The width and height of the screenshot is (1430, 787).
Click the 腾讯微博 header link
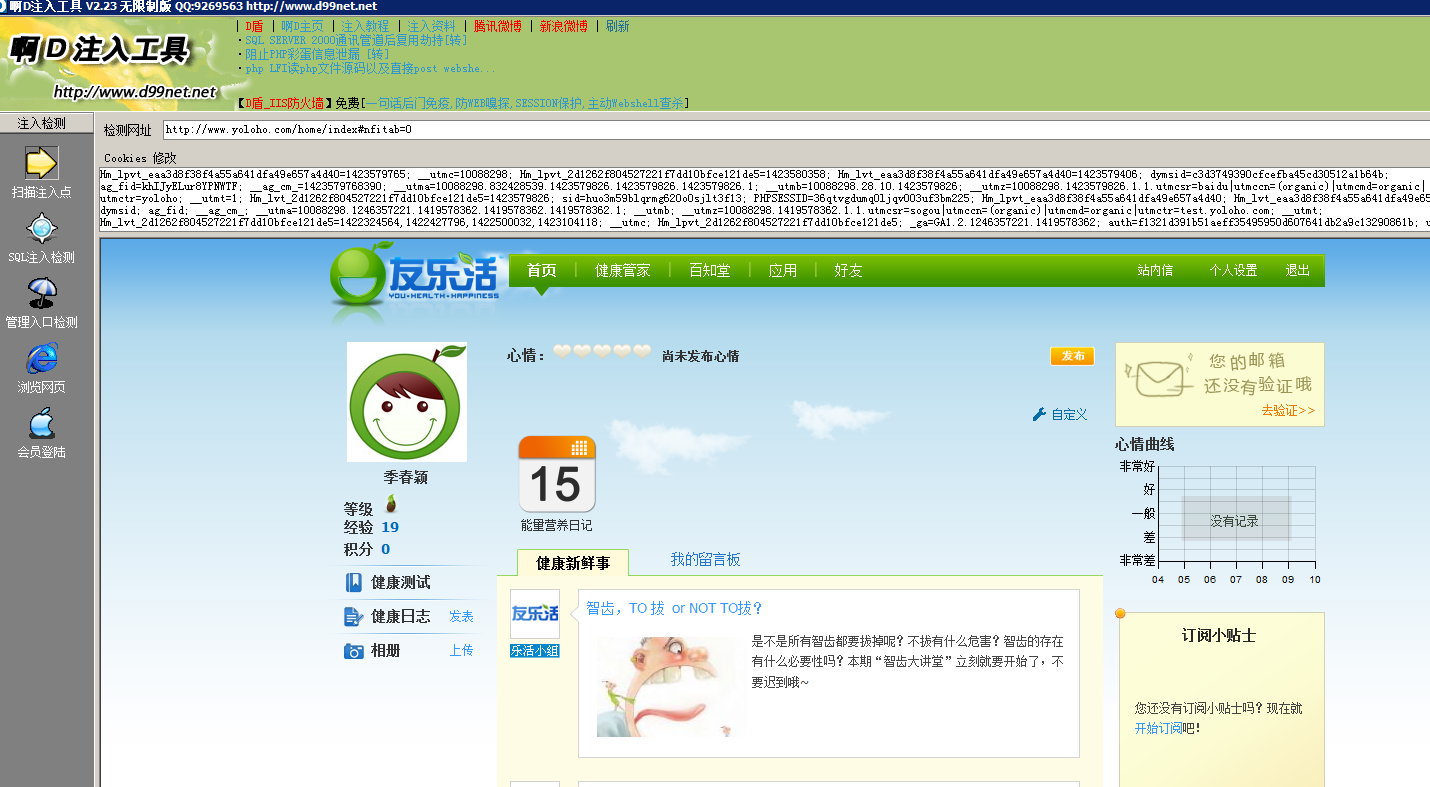(x=497, y=26)
